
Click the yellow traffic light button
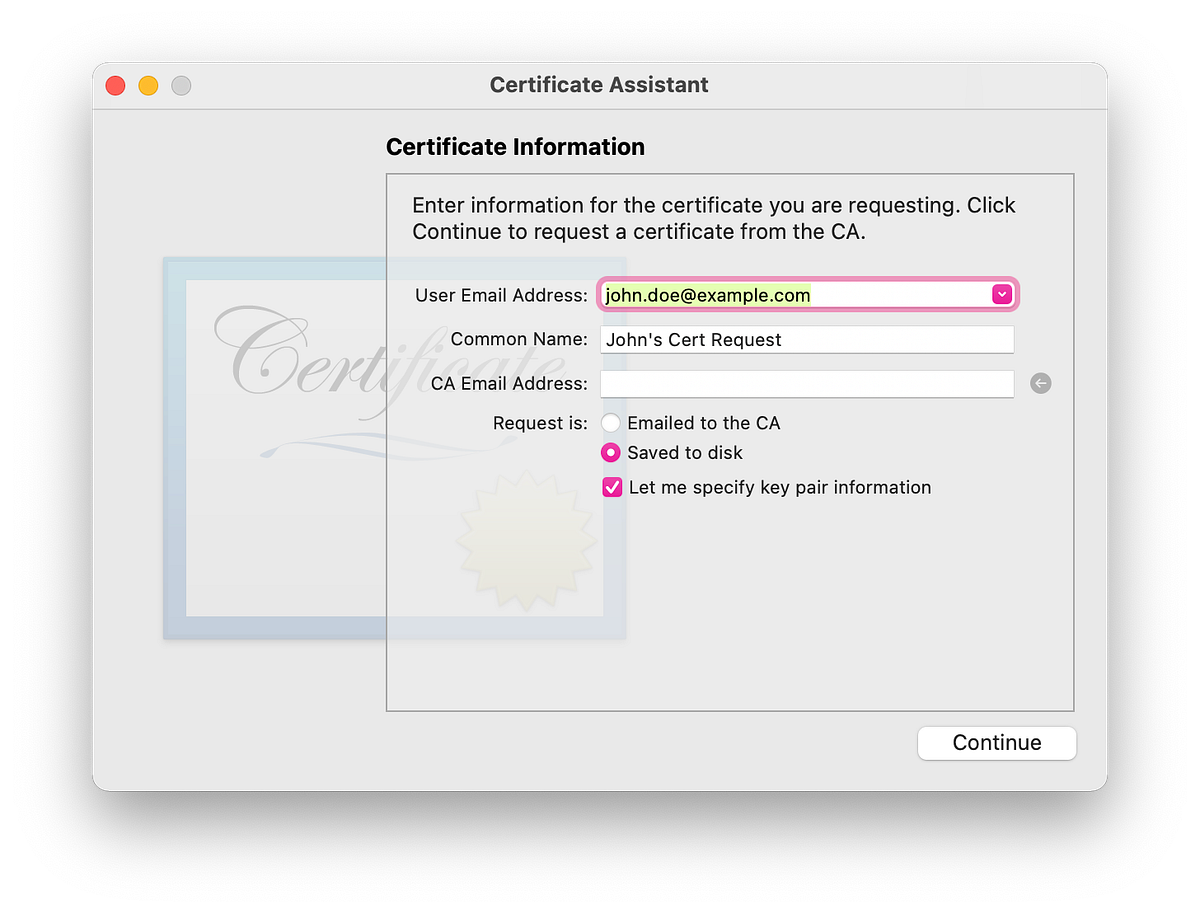(148, 85)
